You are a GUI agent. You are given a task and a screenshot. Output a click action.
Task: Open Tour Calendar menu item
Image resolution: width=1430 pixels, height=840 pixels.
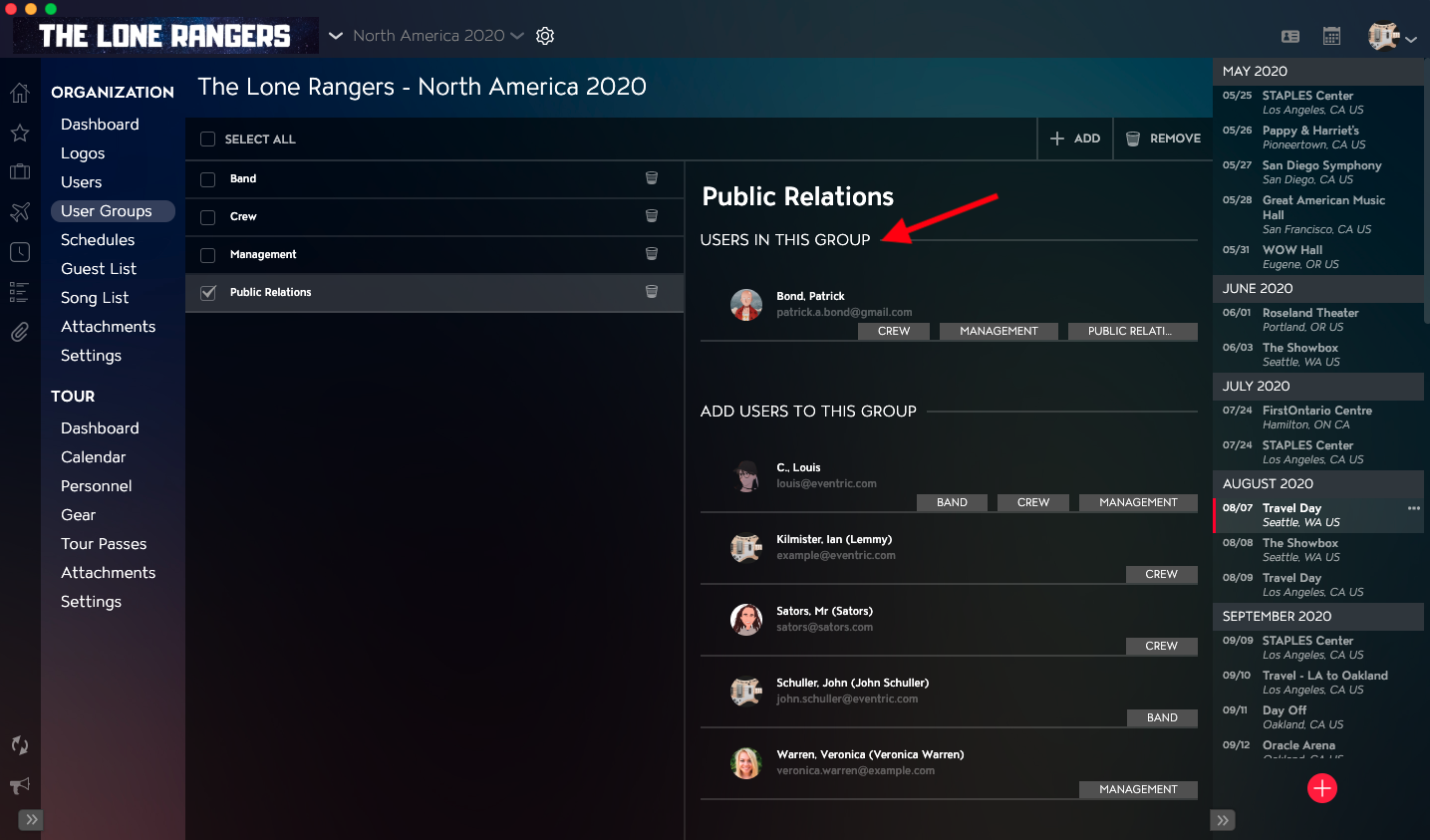tap(94, 457)
